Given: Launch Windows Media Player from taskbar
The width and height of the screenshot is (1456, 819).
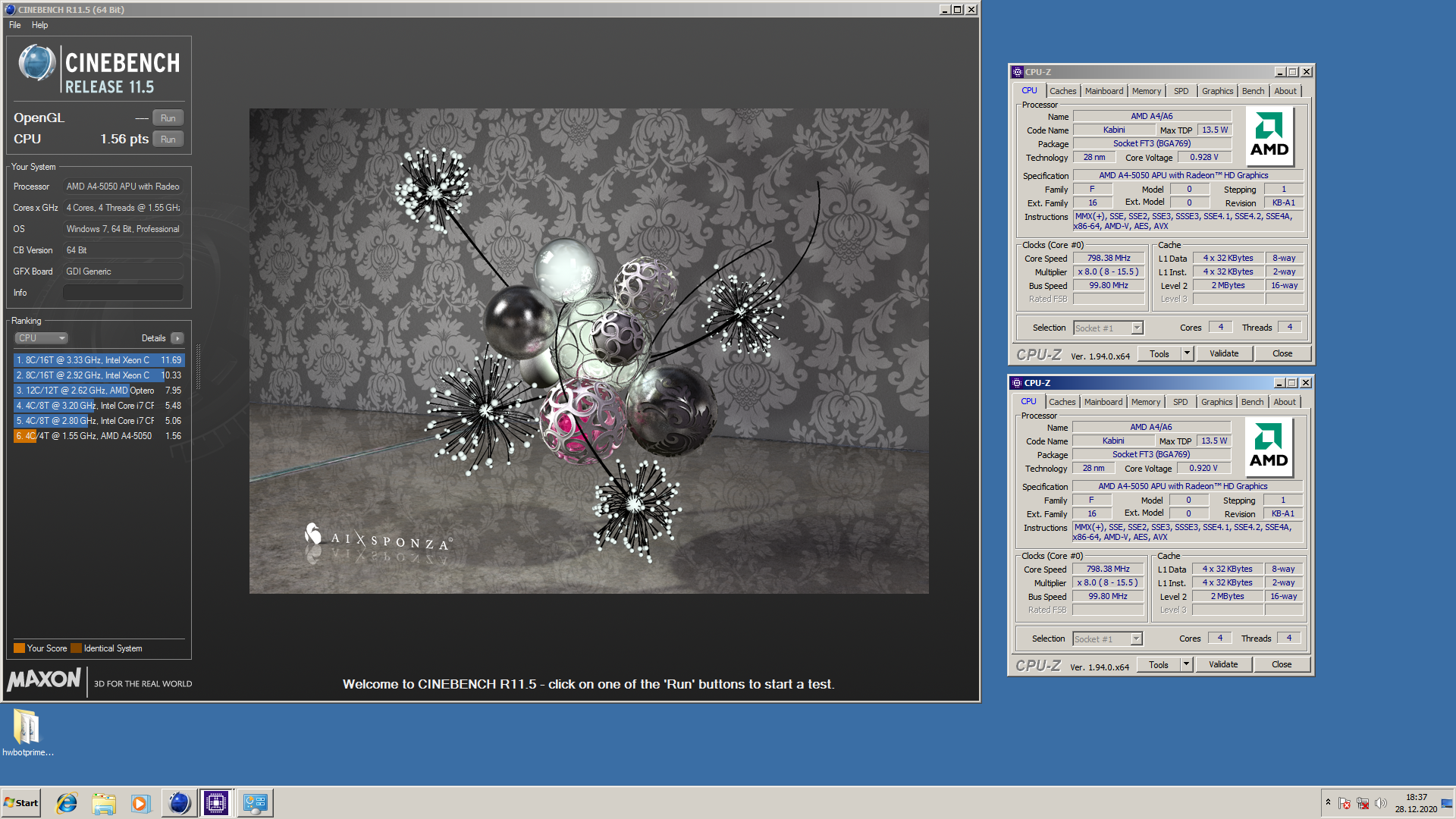Looking at the screenshot, I should [141, 803].
